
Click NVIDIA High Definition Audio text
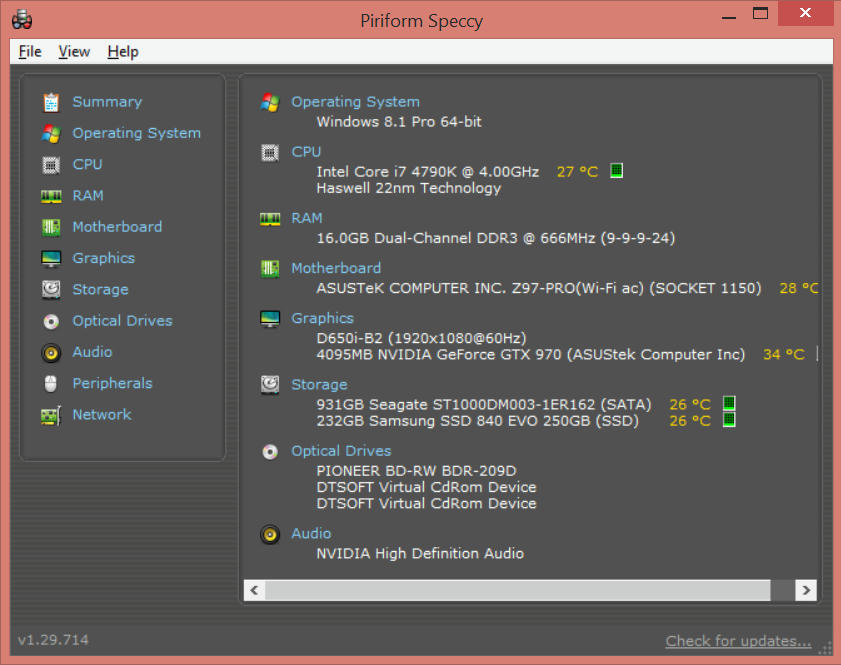click(x=420, y=554)
